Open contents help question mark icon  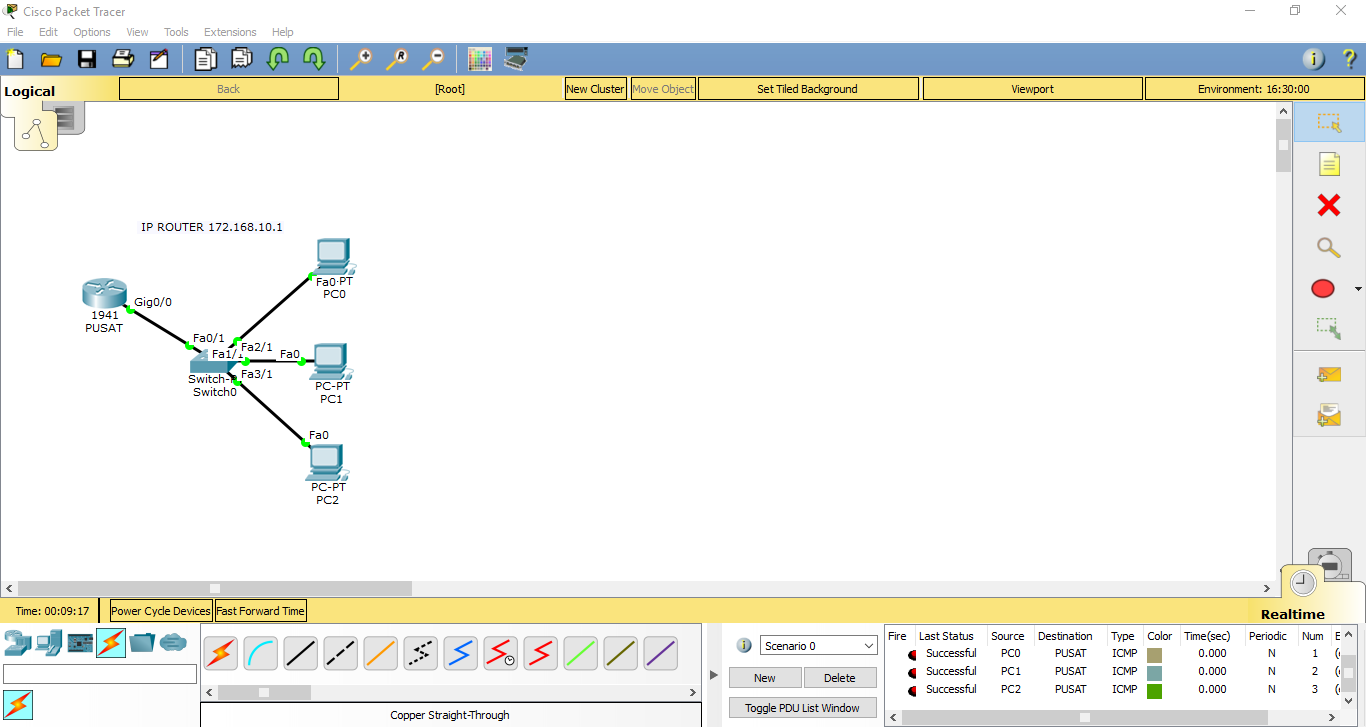pos(1349,59)
